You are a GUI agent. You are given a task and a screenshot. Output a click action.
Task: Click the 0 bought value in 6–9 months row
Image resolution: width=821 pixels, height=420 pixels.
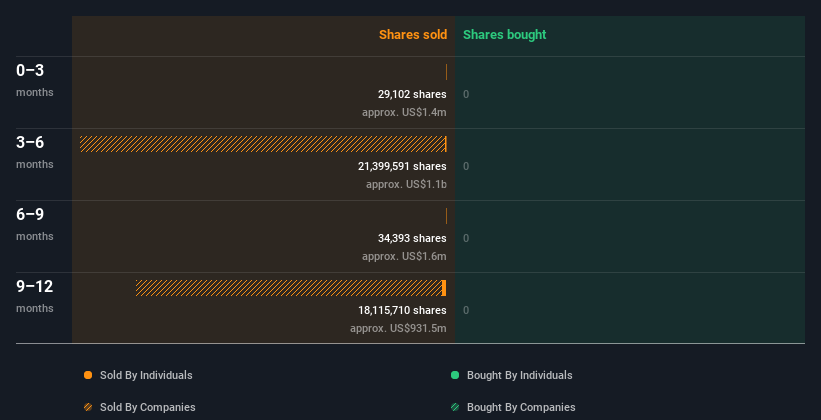466,238
